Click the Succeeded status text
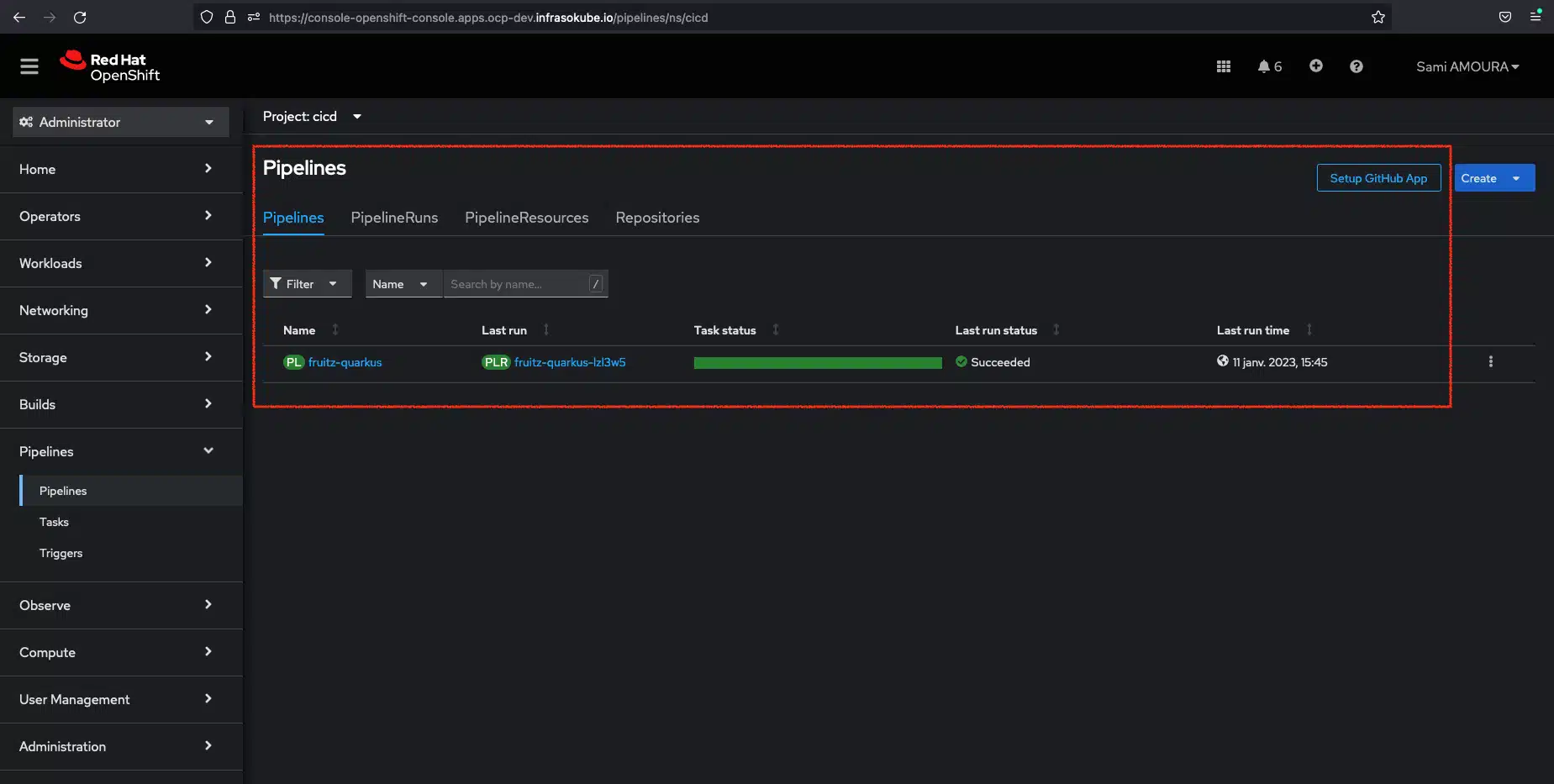 coord(1000,362)
